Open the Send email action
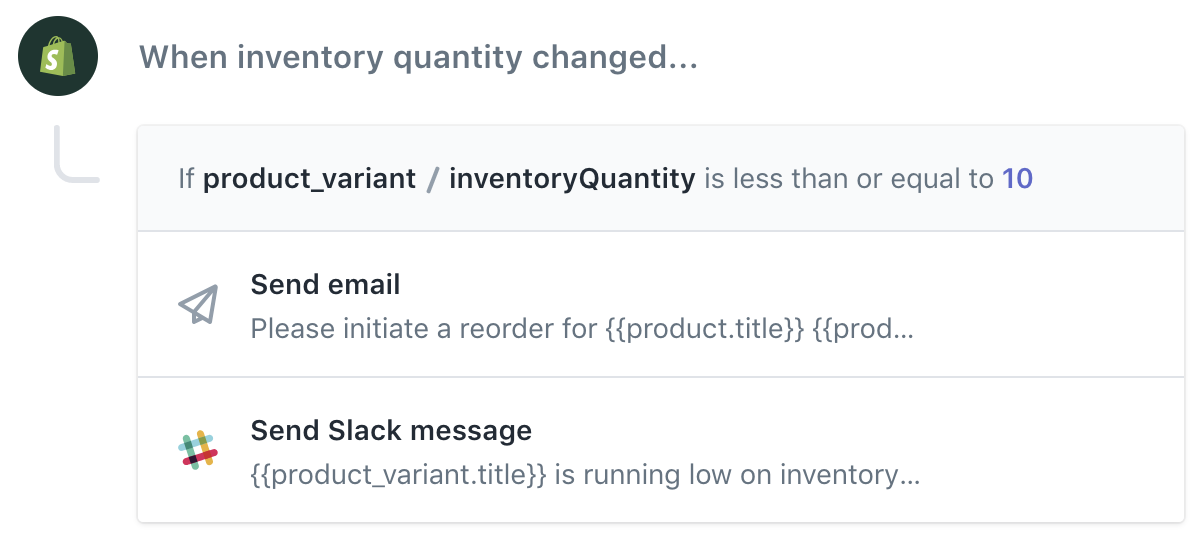This screenshot has width=1204, height=540. point(660,305)
